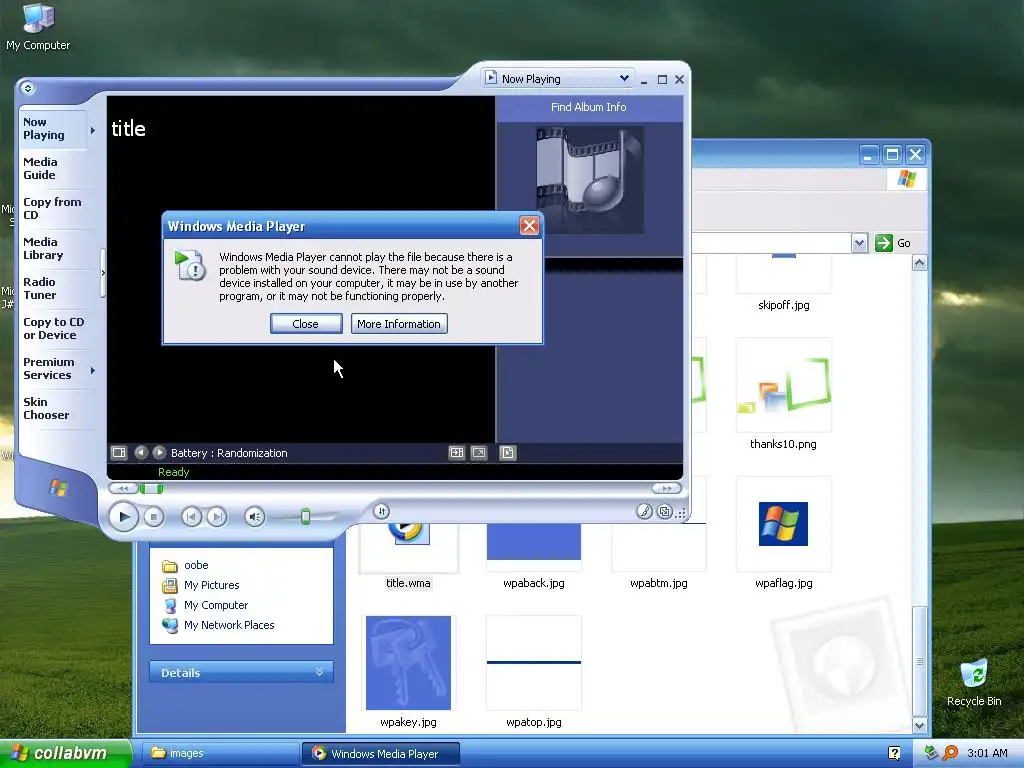Open the Media Library tab
This screenshot has width=1024, height=768.
coord(43,249)
